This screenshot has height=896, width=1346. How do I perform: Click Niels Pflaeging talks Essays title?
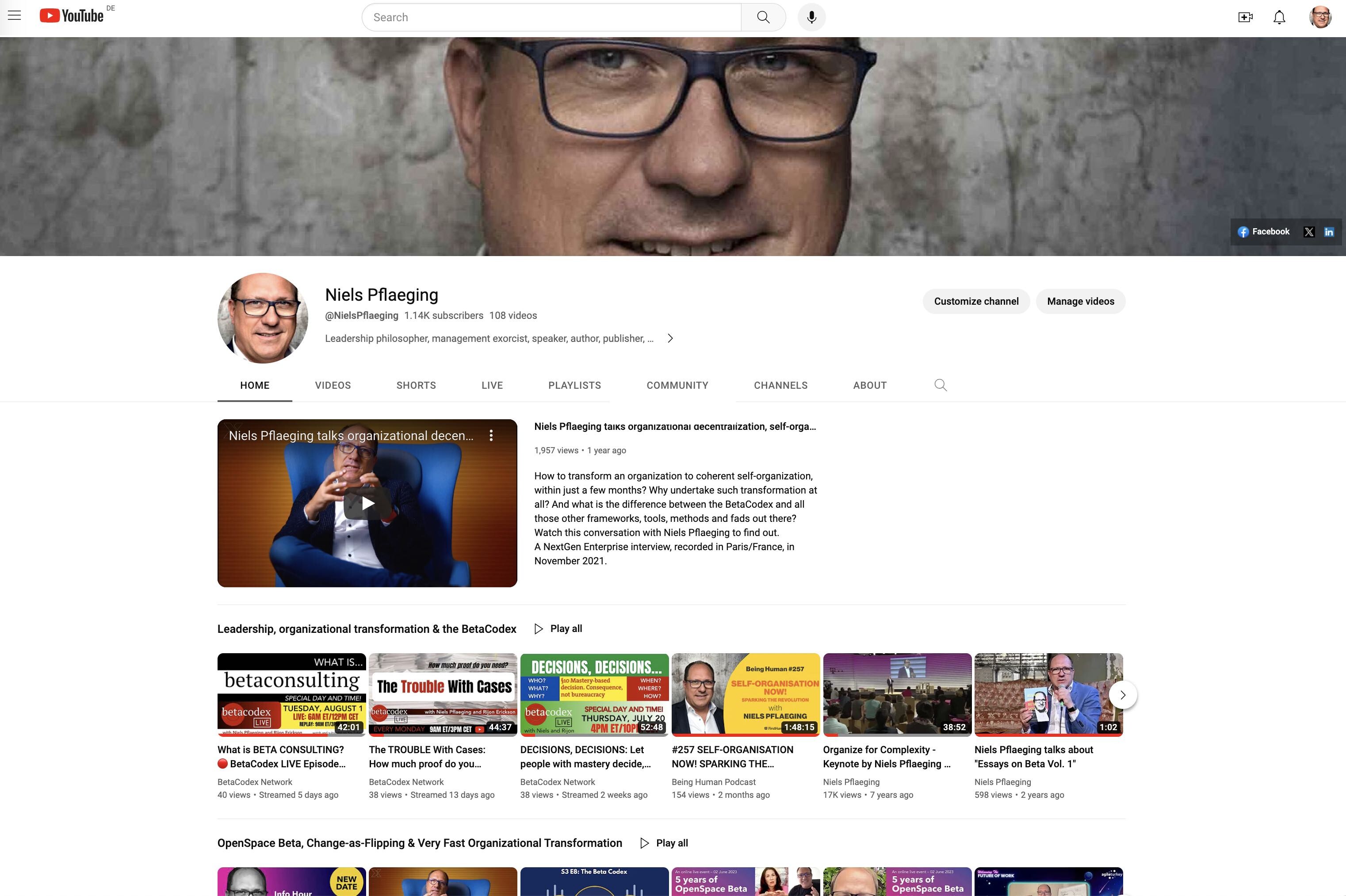coord(1033,757)
